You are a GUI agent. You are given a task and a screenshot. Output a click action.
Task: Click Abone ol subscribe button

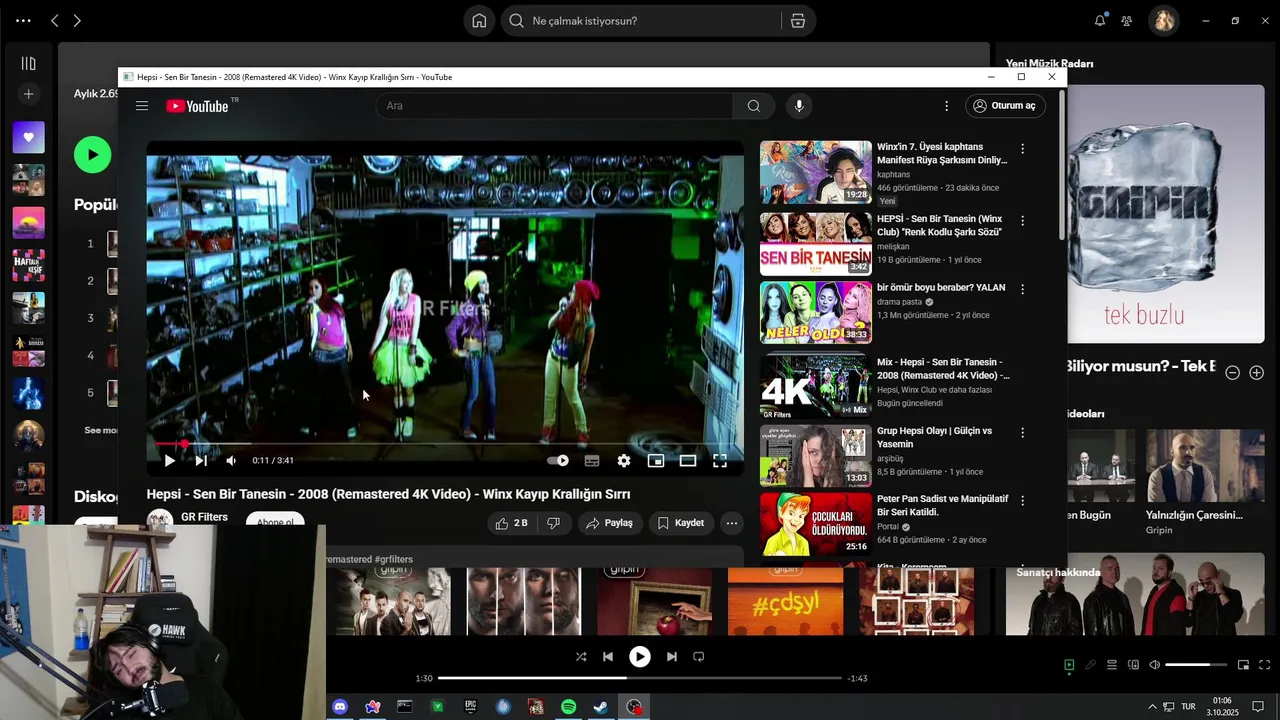tap(275, 523)
